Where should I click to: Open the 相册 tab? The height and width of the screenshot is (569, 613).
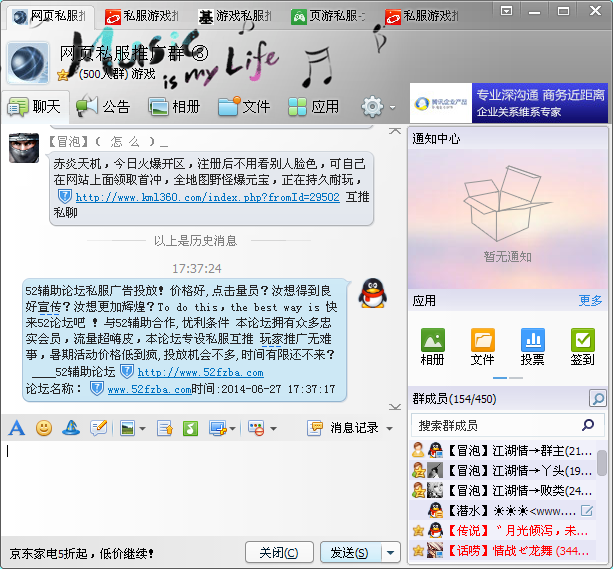174,106
